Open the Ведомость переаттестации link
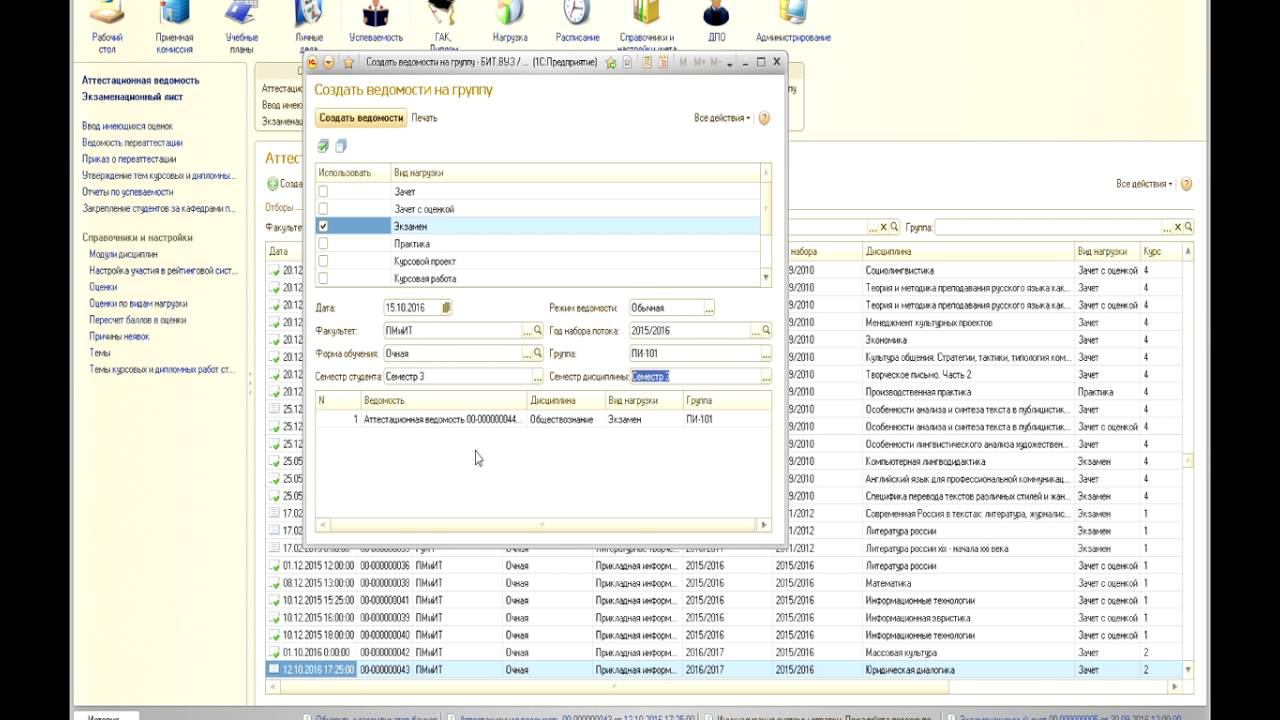 pyautogui.click(x=132, y=143)
